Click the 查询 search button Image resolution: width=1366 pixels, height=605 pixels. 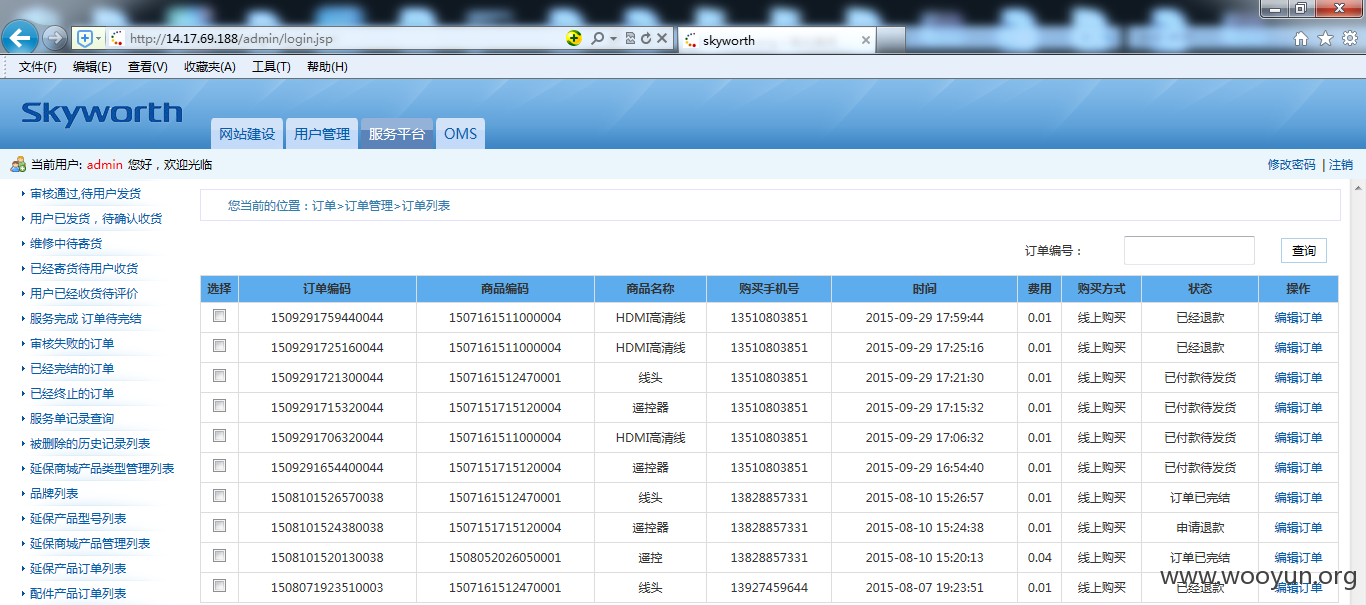pyautogui.click(x=1304, y=250)
